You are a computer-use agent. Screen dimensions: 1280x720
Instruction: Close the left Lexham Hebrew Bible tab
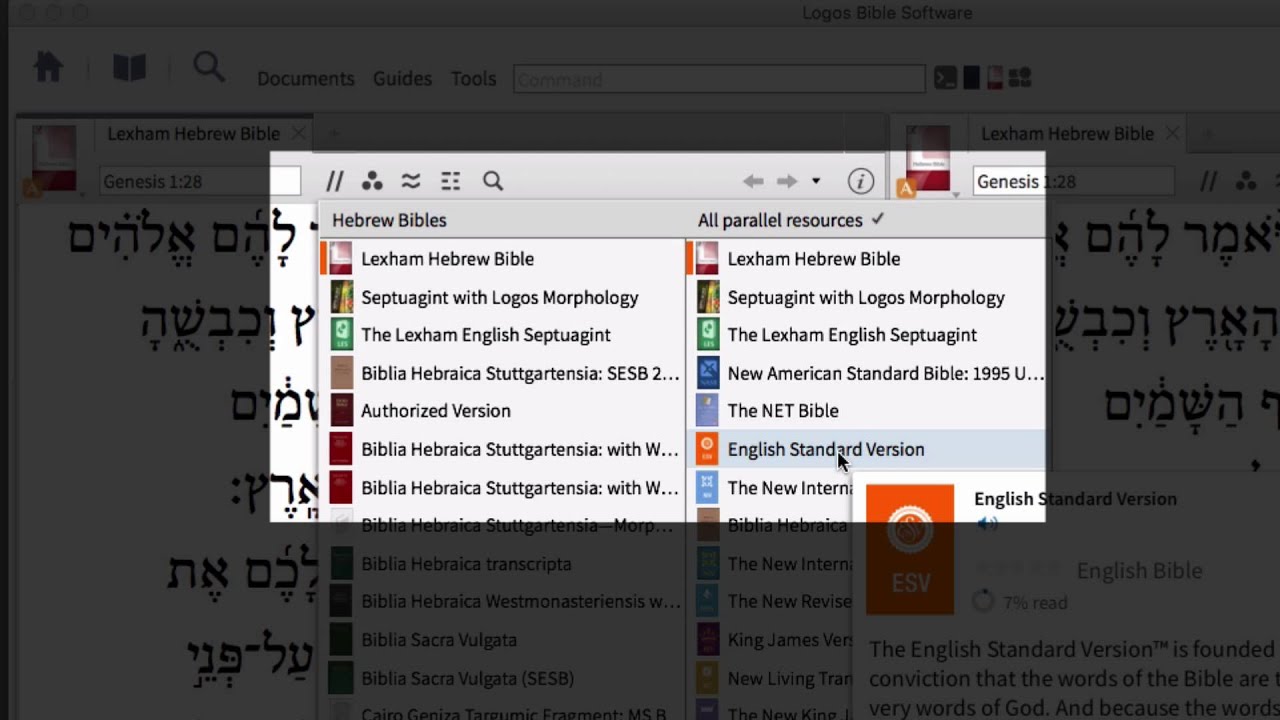point(298,133)
